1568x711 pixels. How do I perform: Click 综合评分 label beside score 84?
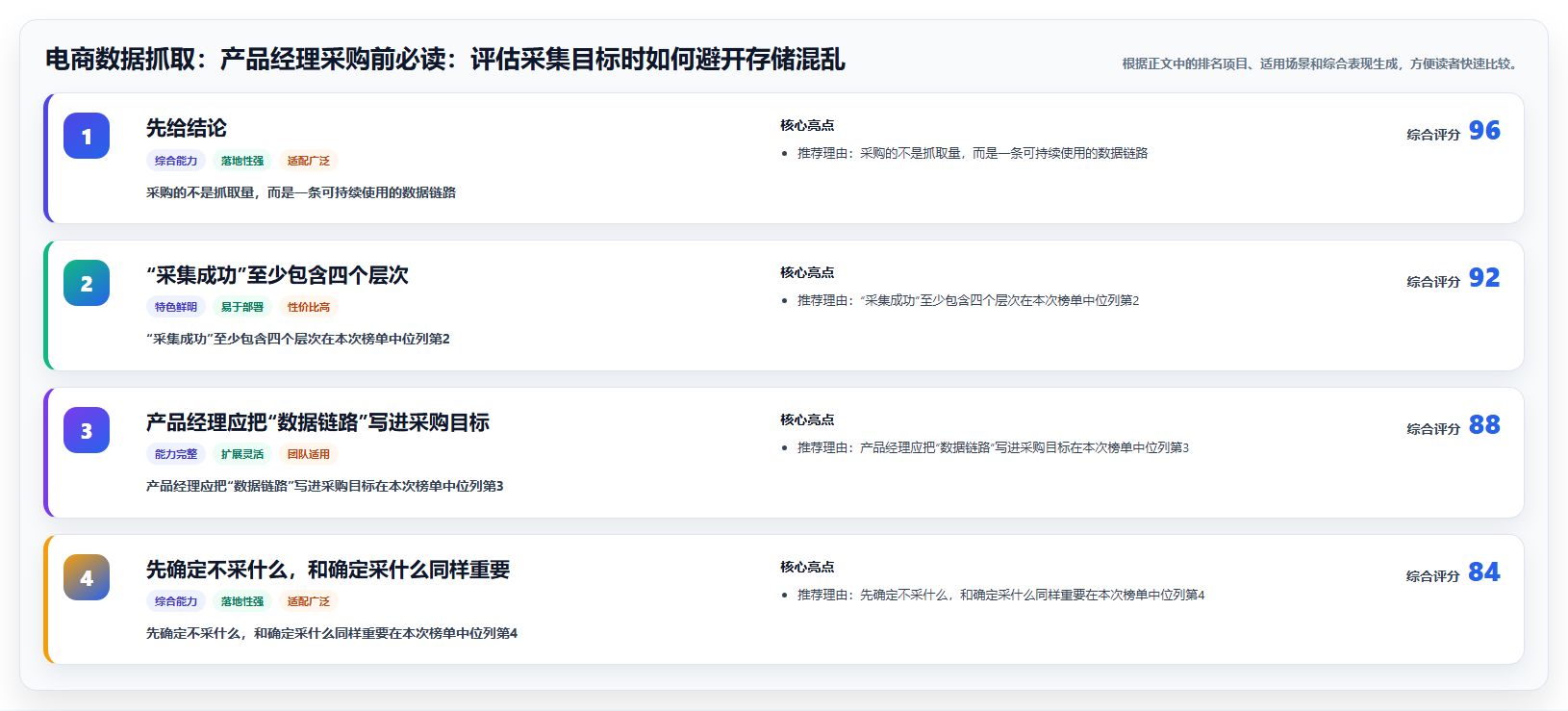click(x=1433, y=576)
